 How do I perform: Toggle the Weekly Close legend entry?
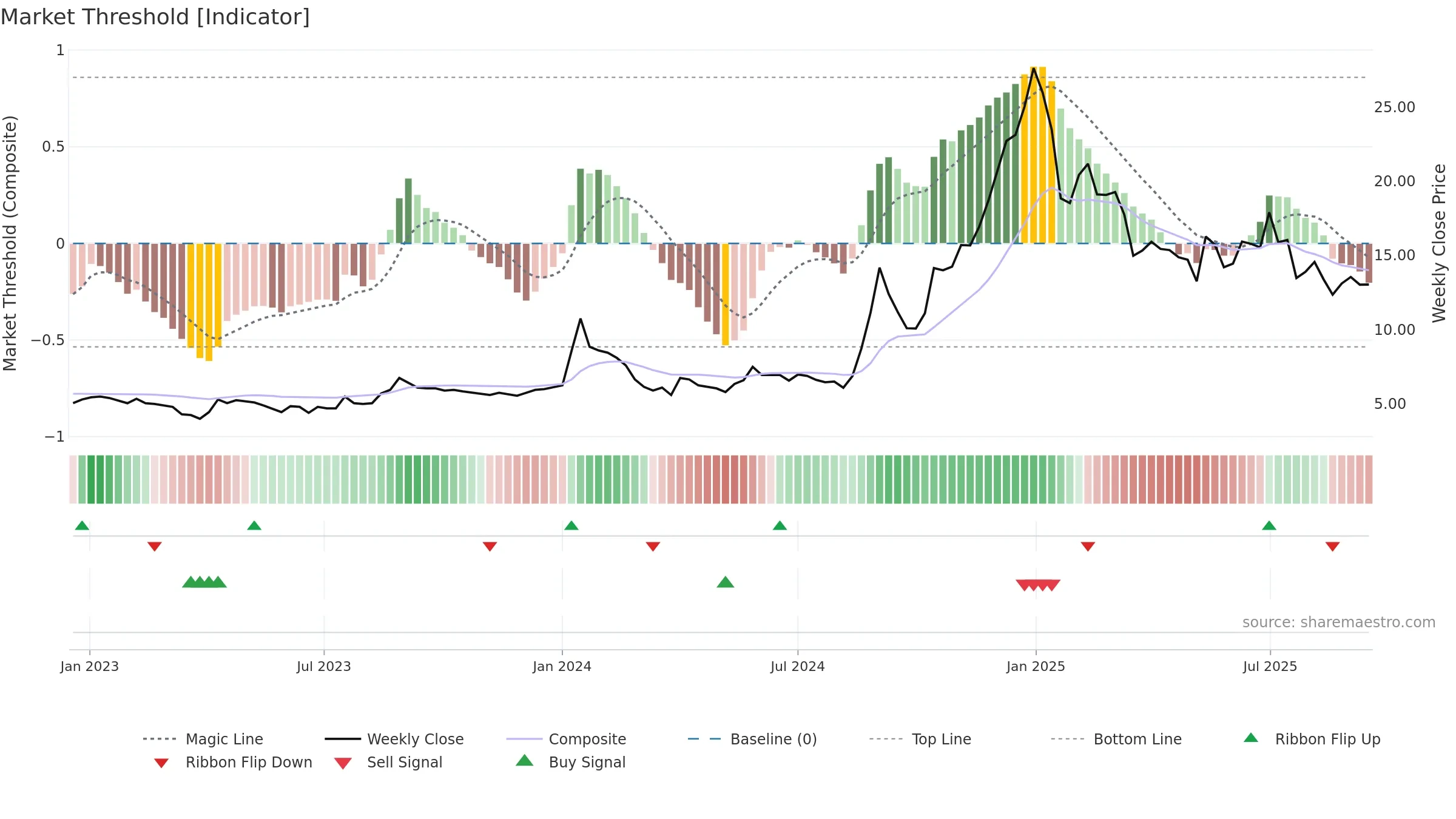(x=394, y=739)
